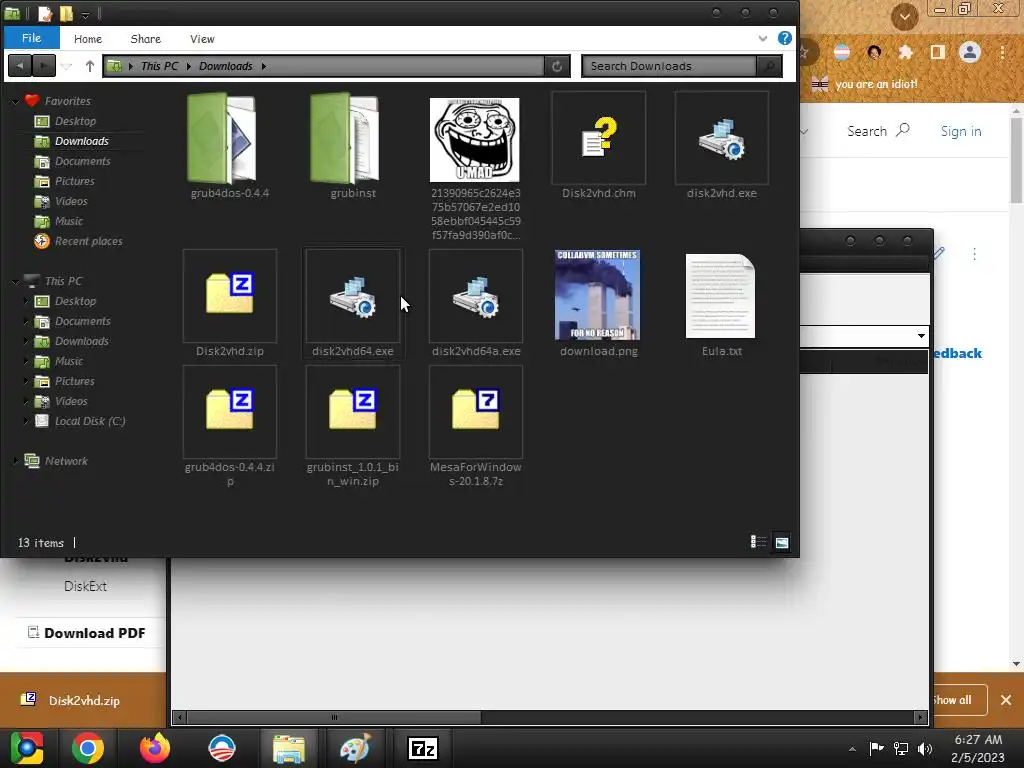The image size is (1024, 768).
Task: Open Google Chrome from taskbar
Action: [88, 748]
